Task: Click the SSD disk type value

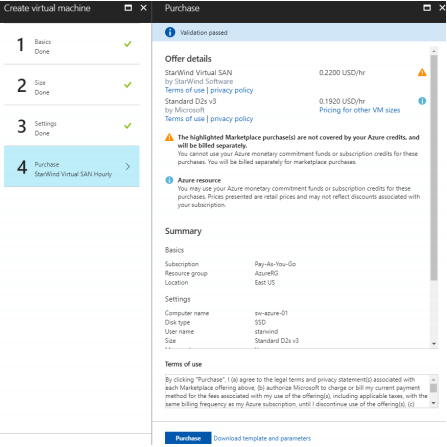Action: 260,322
